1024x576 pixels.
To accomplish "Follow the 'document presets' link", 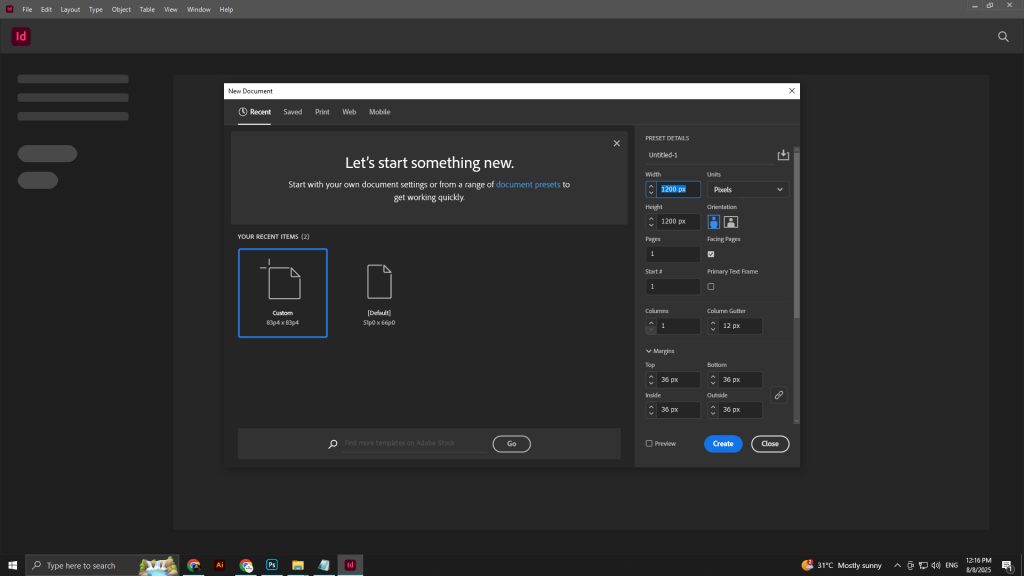I will click(528, 184).
